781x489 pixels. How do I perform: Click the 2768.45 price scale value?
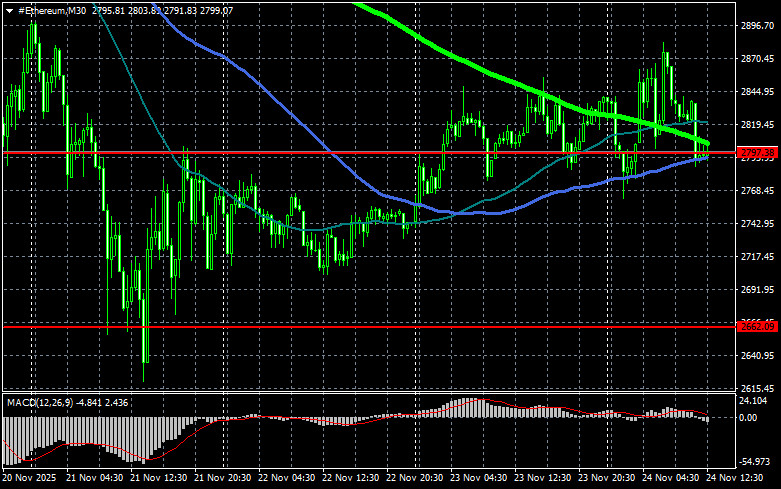click(x=758, y=191)
